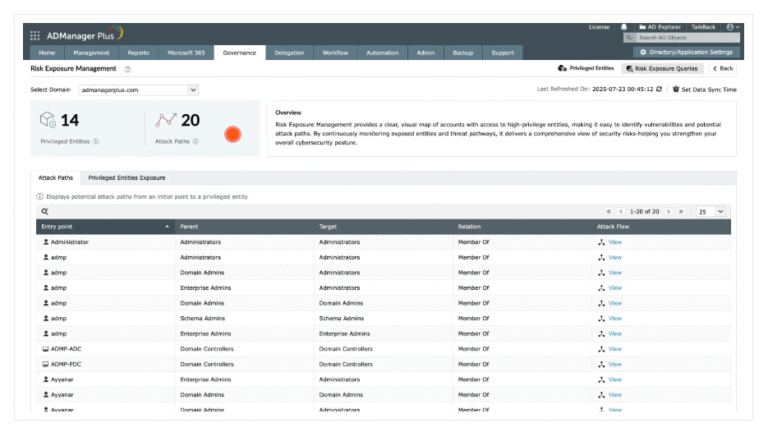
Task: Click the Target column header
Action: pos(384,226)
